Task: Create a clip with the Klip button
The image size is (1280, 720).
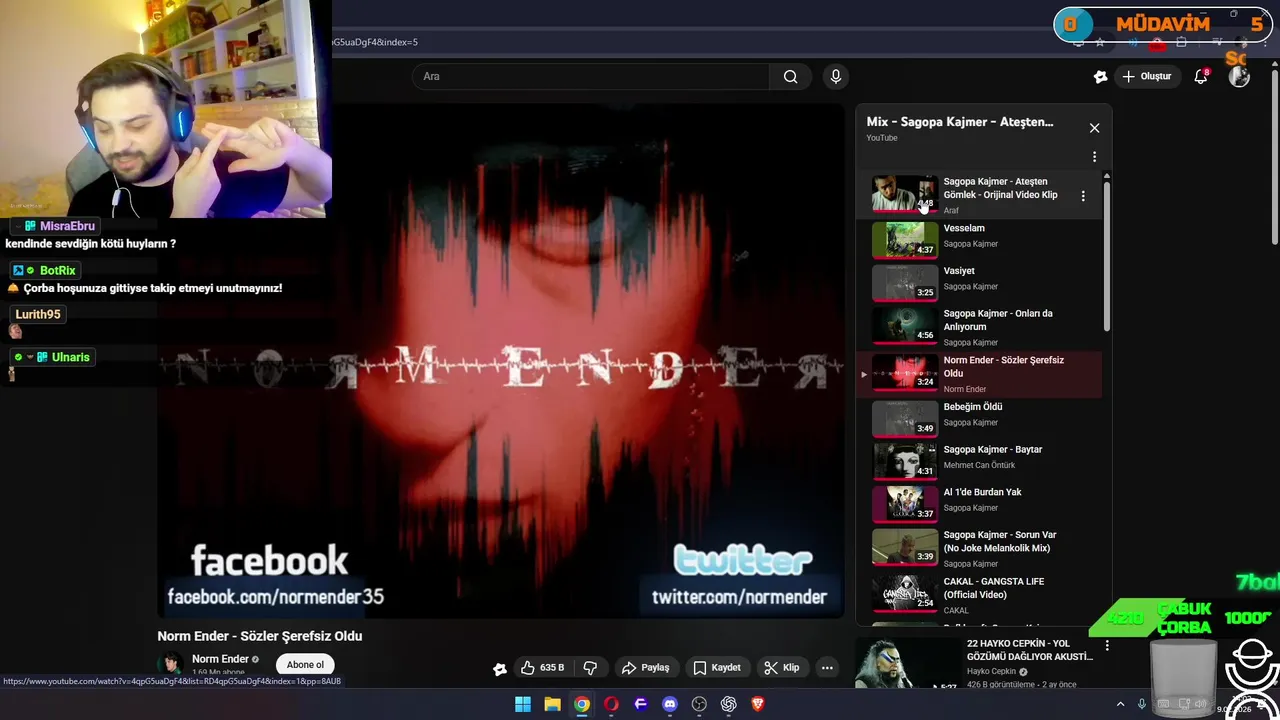Action: tap(781, 667)
